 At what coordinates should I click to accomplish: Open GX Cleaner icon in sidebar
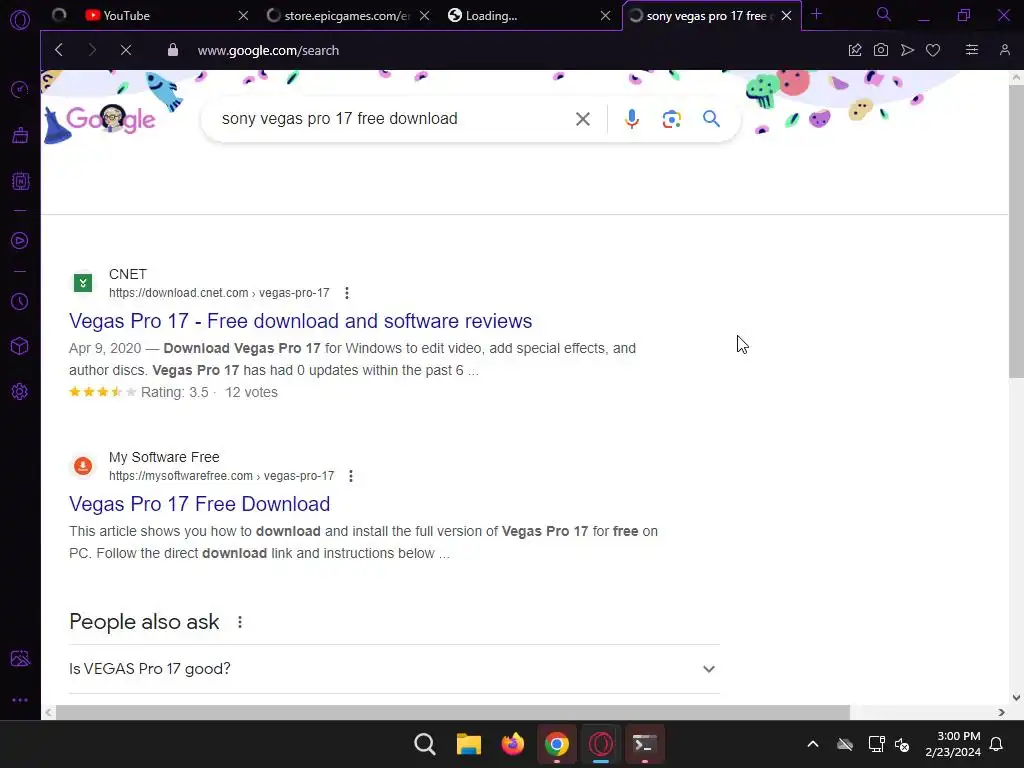pos(20,135)
